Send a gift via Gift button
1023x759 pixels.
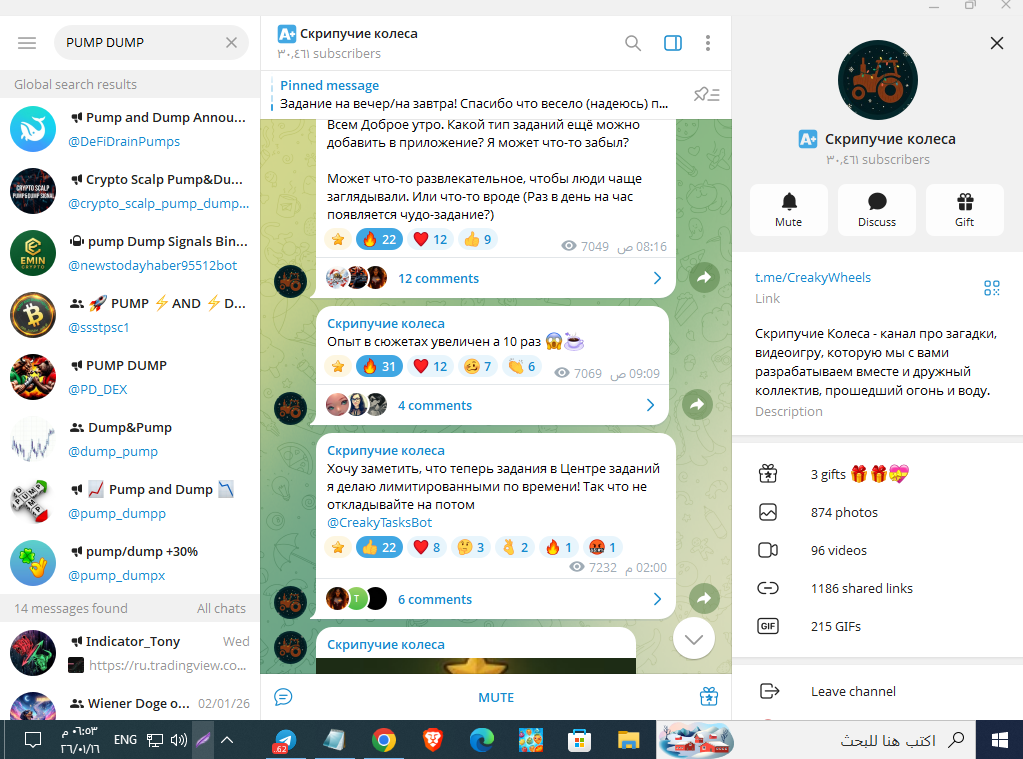coord(964,209)
